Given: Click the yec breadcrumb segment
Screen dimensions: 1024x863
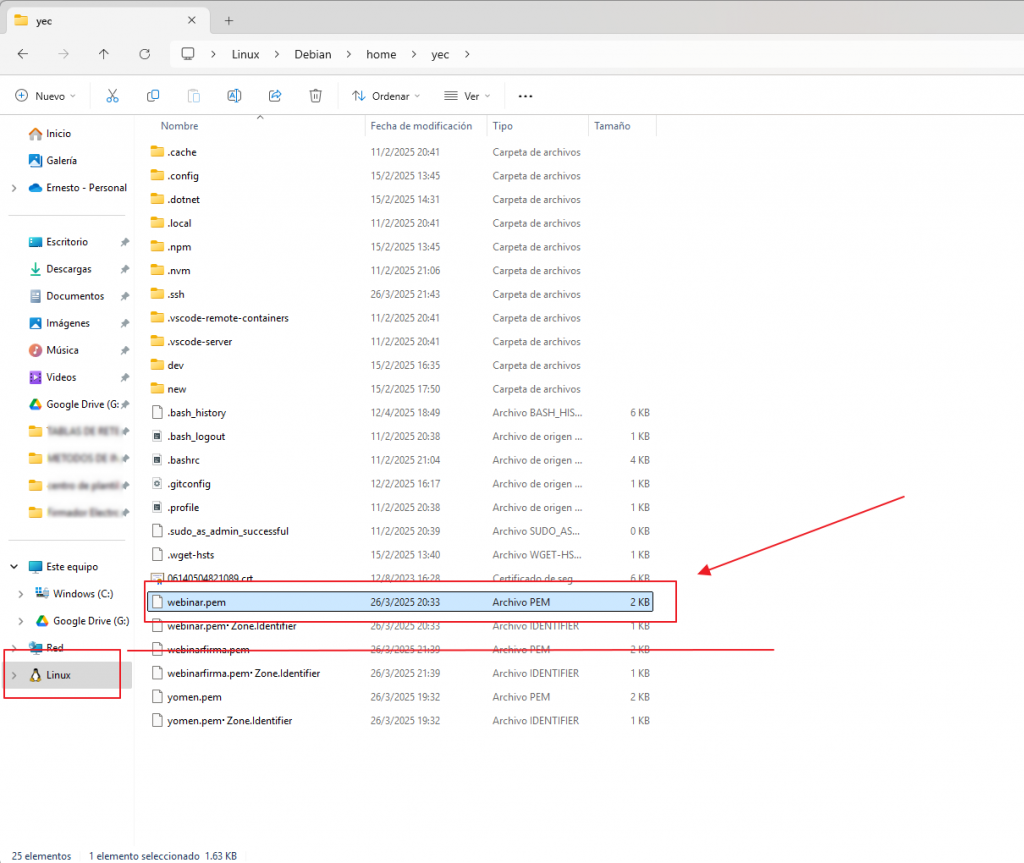Looking at the screenshot, I should pos(440,54).
